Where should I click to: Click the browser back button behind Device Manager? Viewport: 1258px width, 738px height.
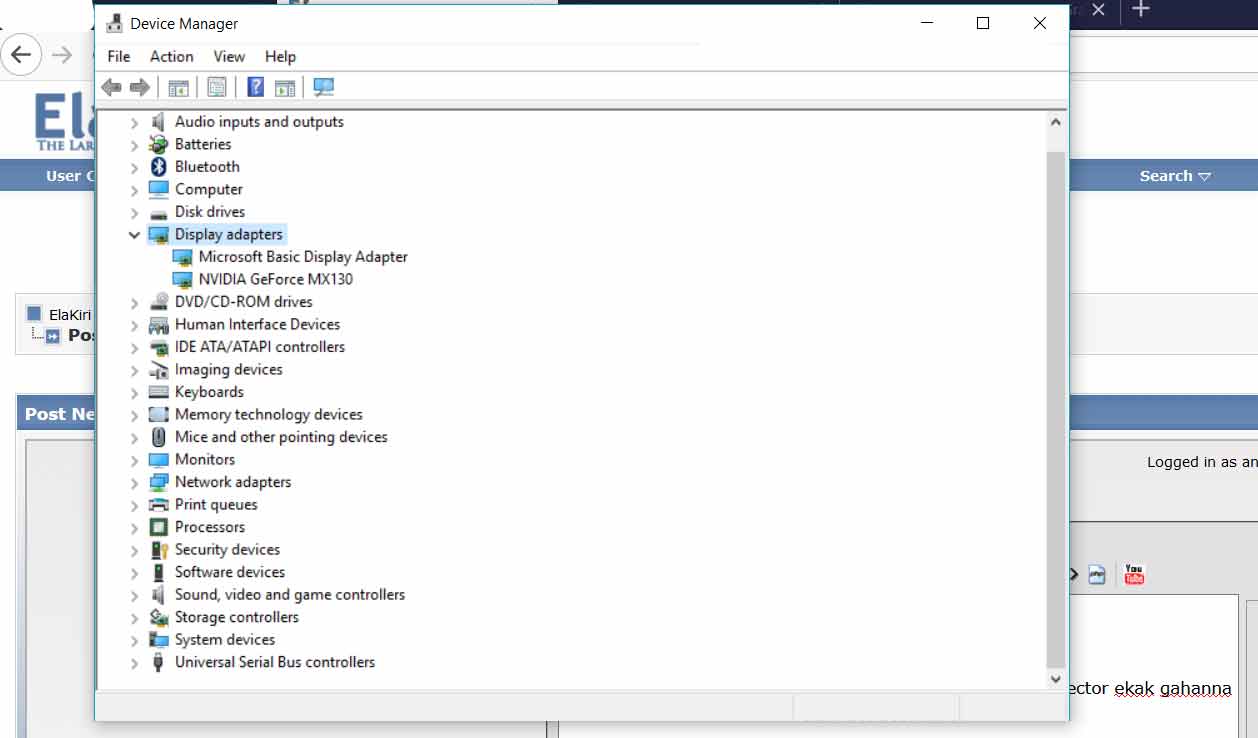[21, 55]
